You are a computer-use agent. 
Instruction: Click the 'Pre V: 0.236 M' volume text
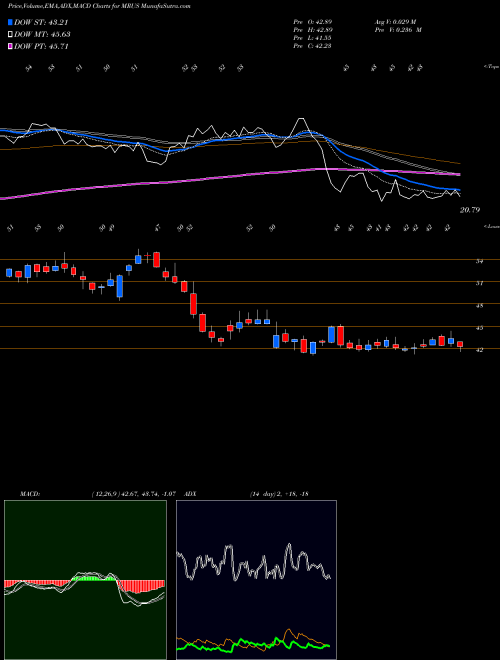398,30
